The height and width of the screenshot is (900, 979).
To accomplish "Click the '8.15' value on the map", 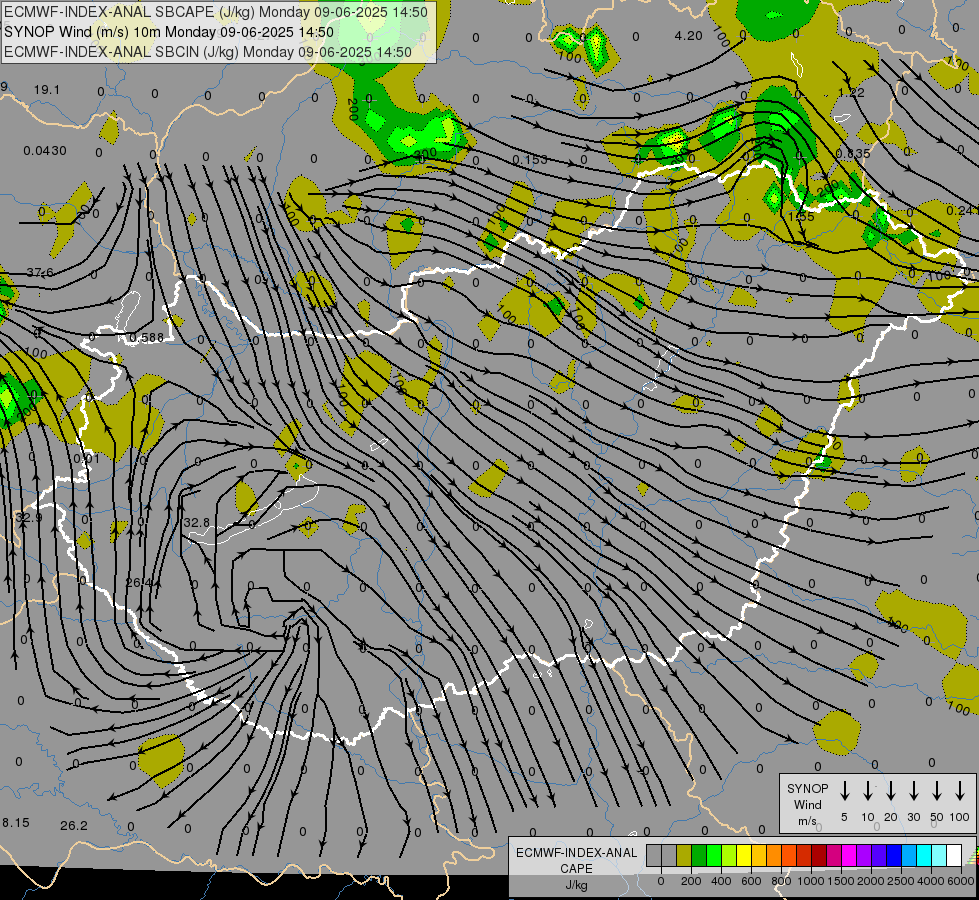I will (16, 823).
